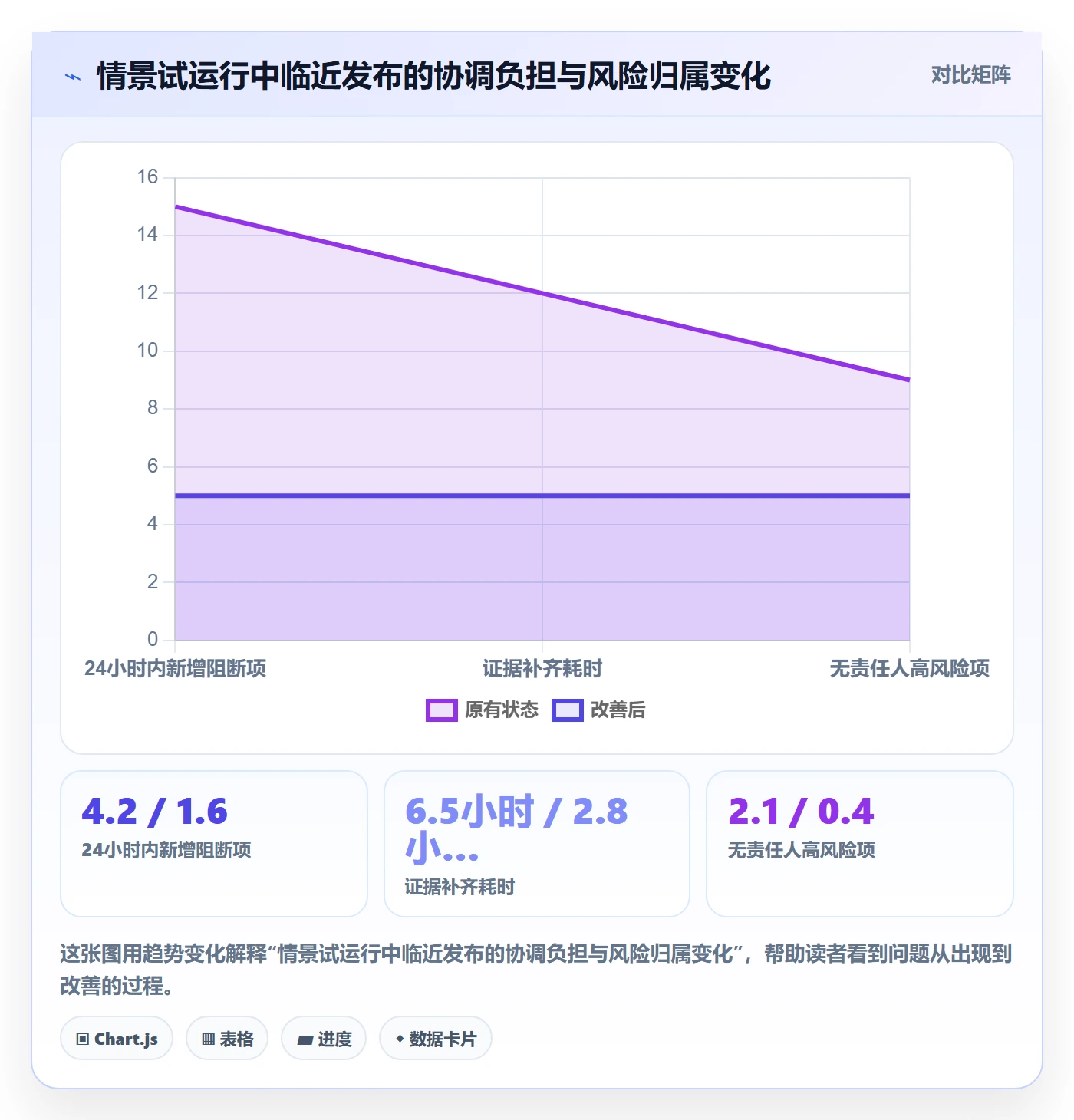Select the 数据卡片 tag chip
The image size is (1074, 1120).
[x=436, y=1039]
